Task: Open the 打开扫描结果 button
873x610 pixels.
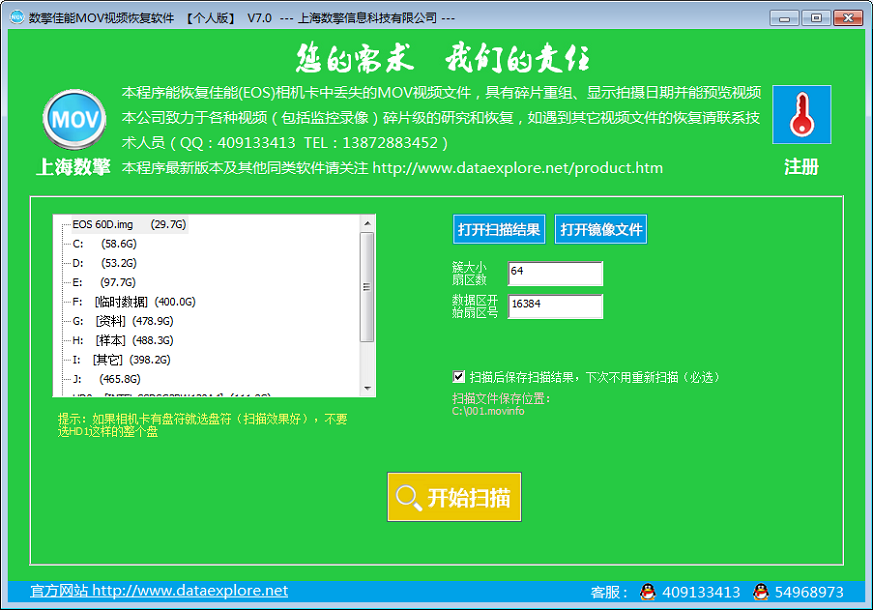Action: coord(499,229)
